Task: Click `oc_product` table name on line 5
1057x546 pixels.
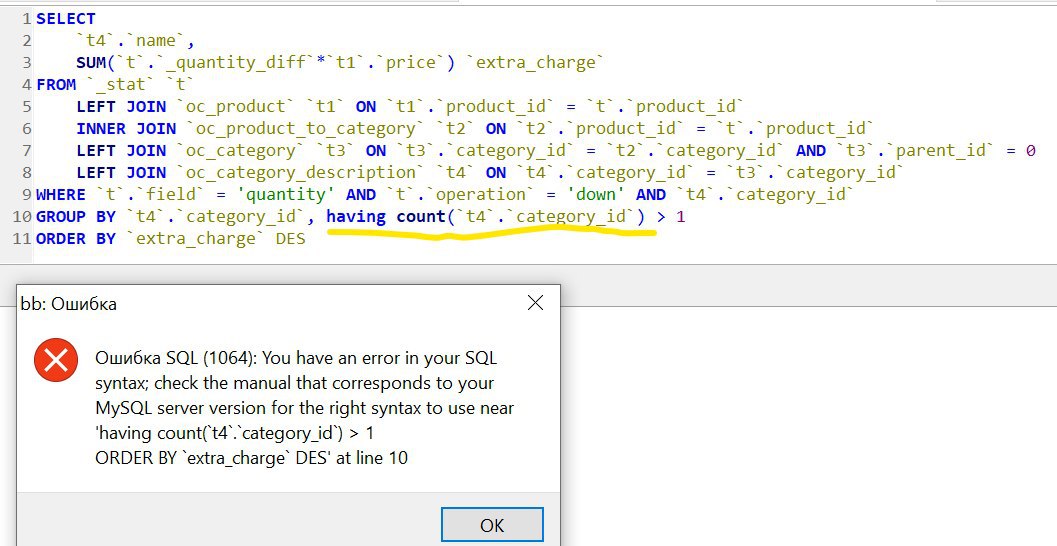Action: (235, 107)
